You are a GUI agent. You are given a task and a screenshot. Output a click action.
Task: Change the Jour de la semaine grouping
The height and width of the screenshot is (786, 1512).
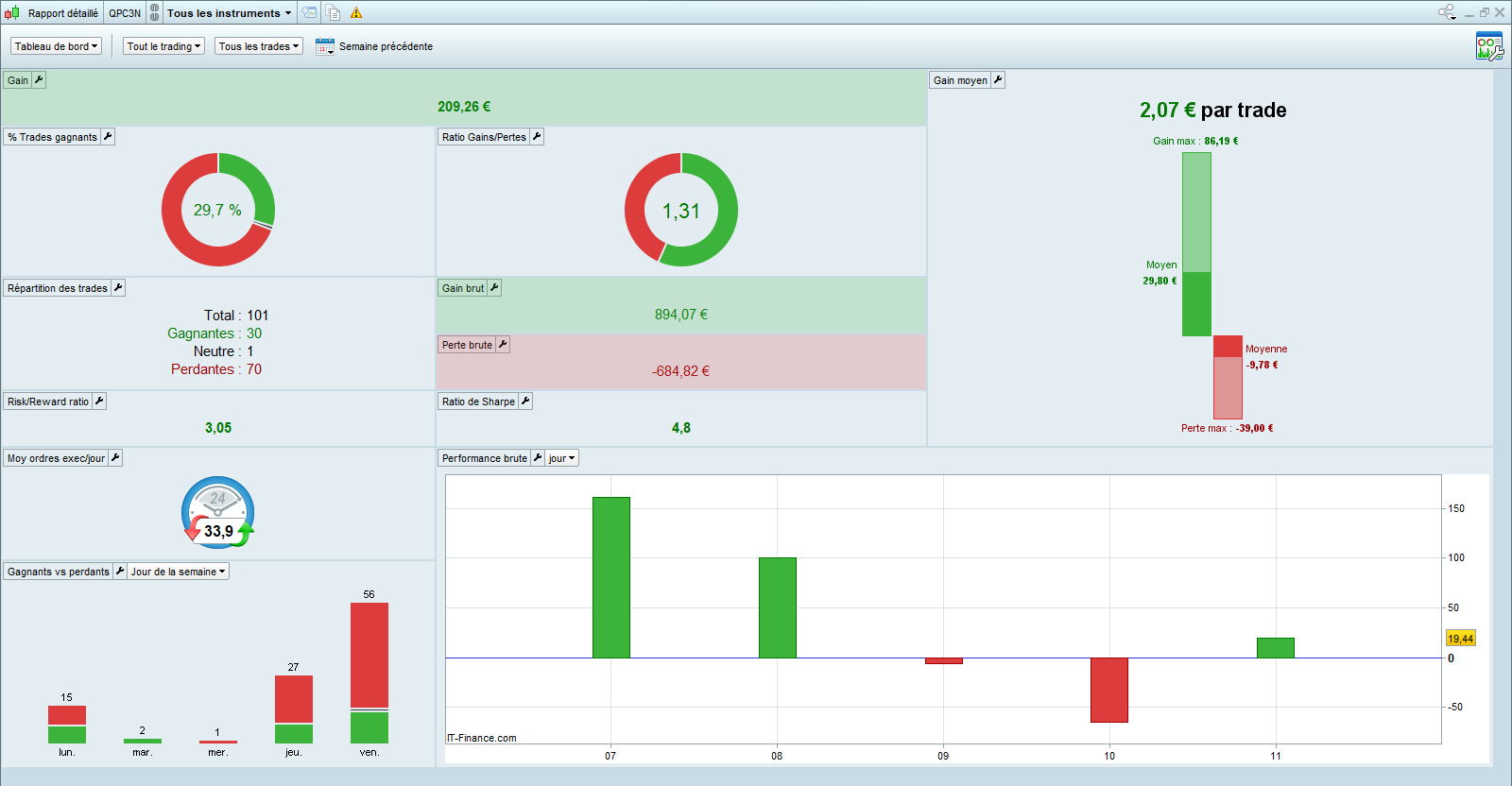click(179, 572)
